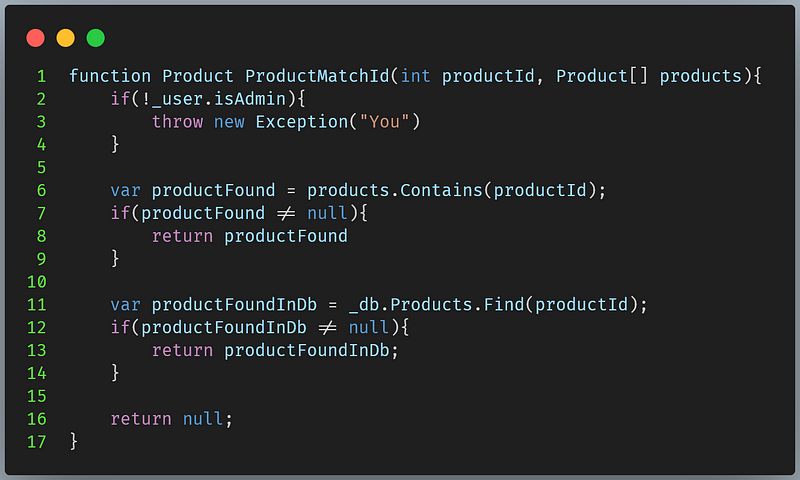Click the throw keyword on line 3
The image size is (800, 480).
[x=178, y=122]
